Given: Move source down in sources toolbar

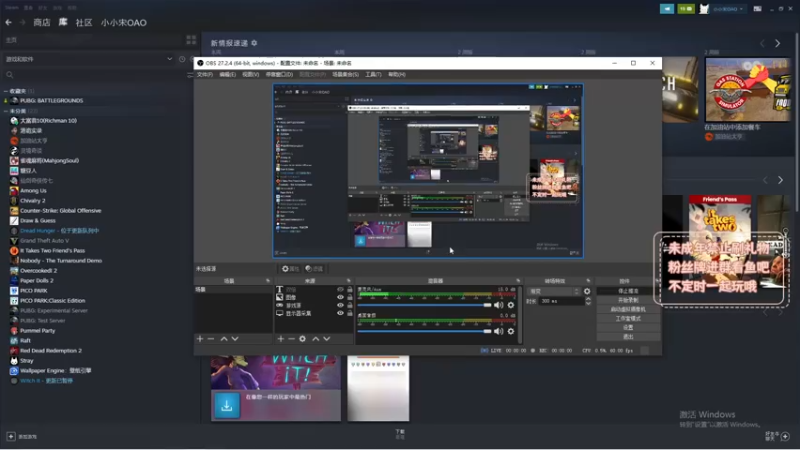Looking at the screenshot, I should [327, 339].
